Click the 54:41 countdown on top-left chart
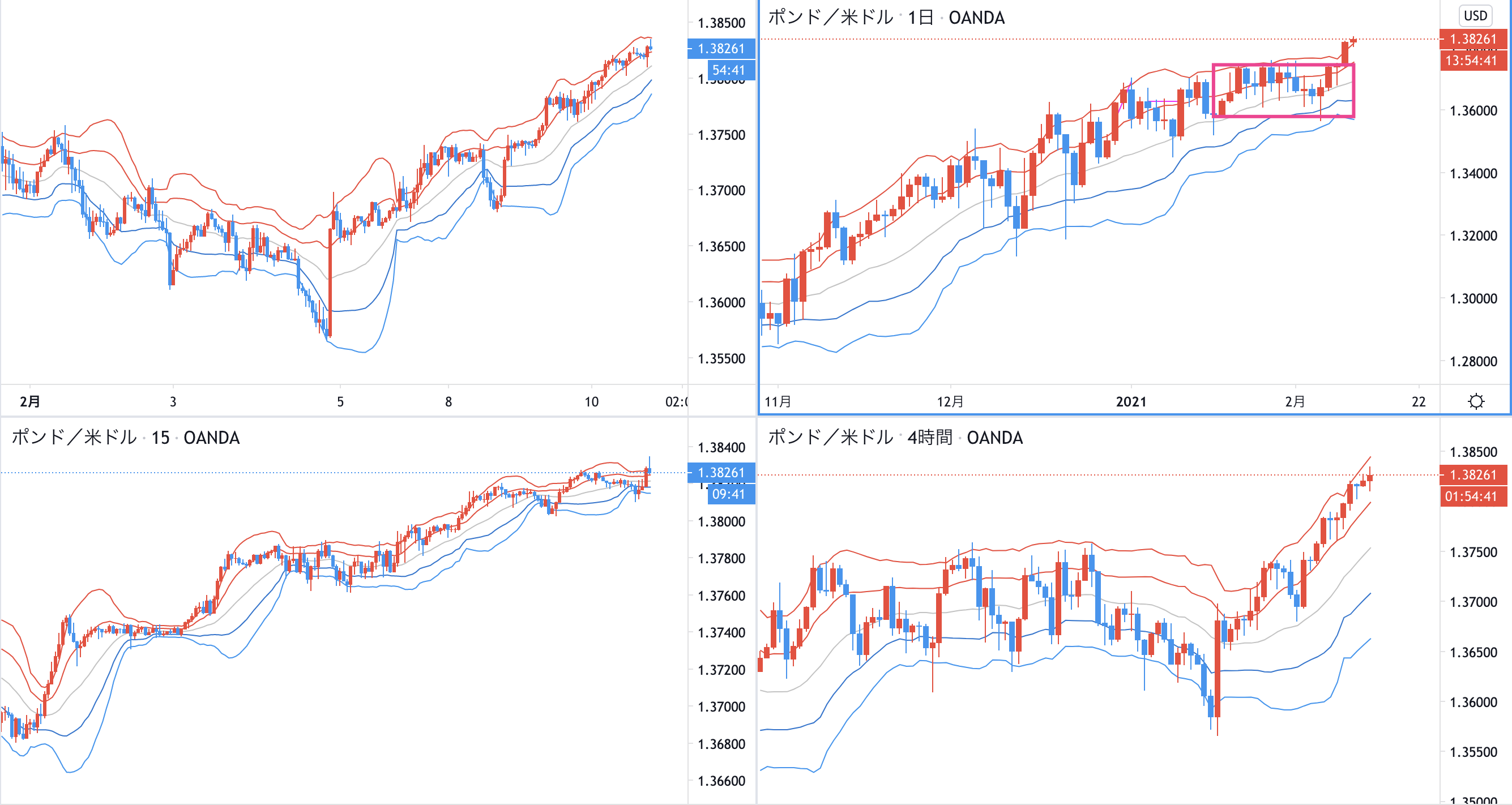The width and height of the screenshot is (1512, 805). click(x=728, y=70)
